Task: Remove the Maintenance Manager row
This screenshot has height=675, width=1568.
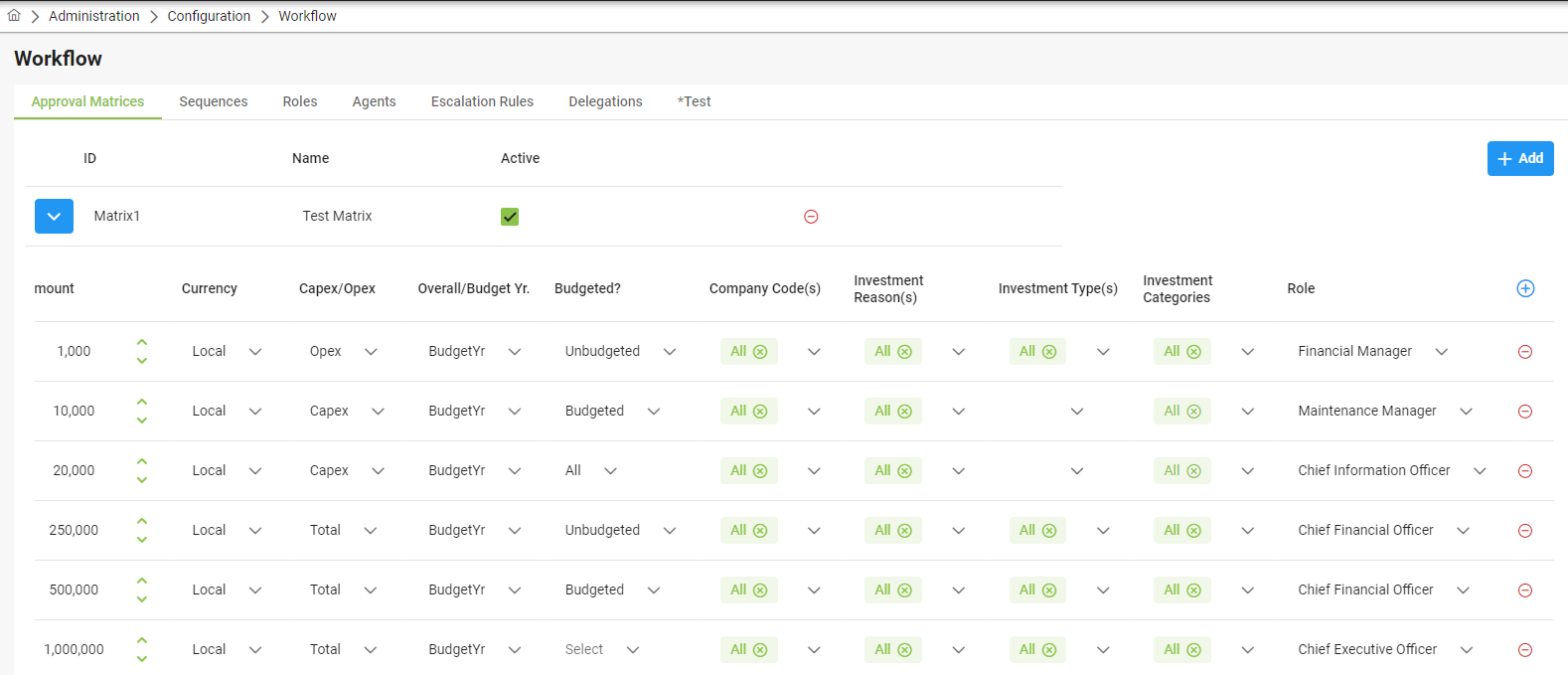Action: click(1524, 412)
